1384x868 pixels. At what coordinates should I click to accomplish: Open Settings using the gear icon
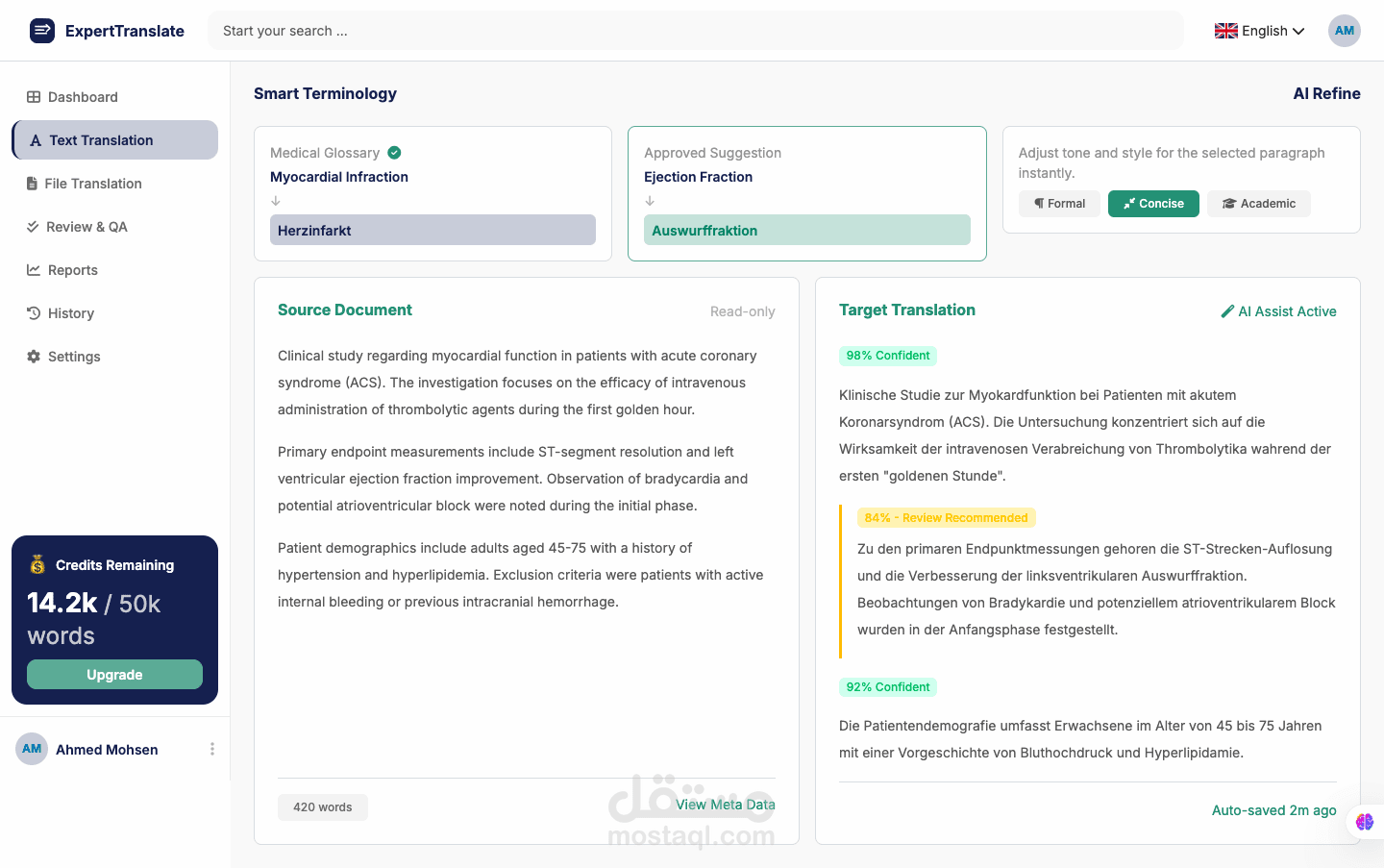34,357
